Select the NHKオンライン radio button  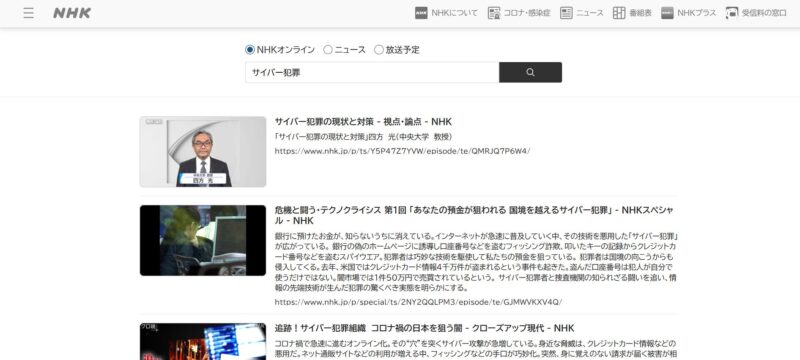(x=249, y=50)
